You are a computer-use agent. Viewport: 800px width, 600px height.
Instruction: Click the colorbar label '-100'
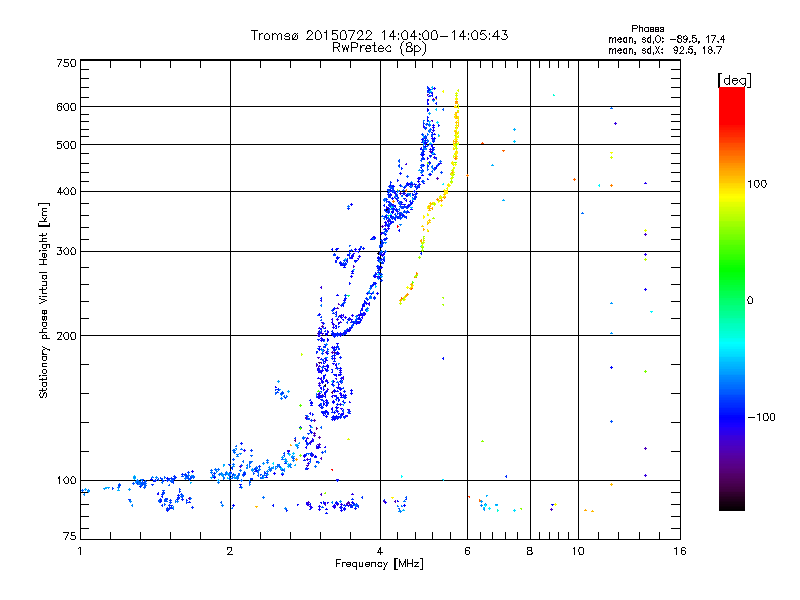(x=761, y=417)
